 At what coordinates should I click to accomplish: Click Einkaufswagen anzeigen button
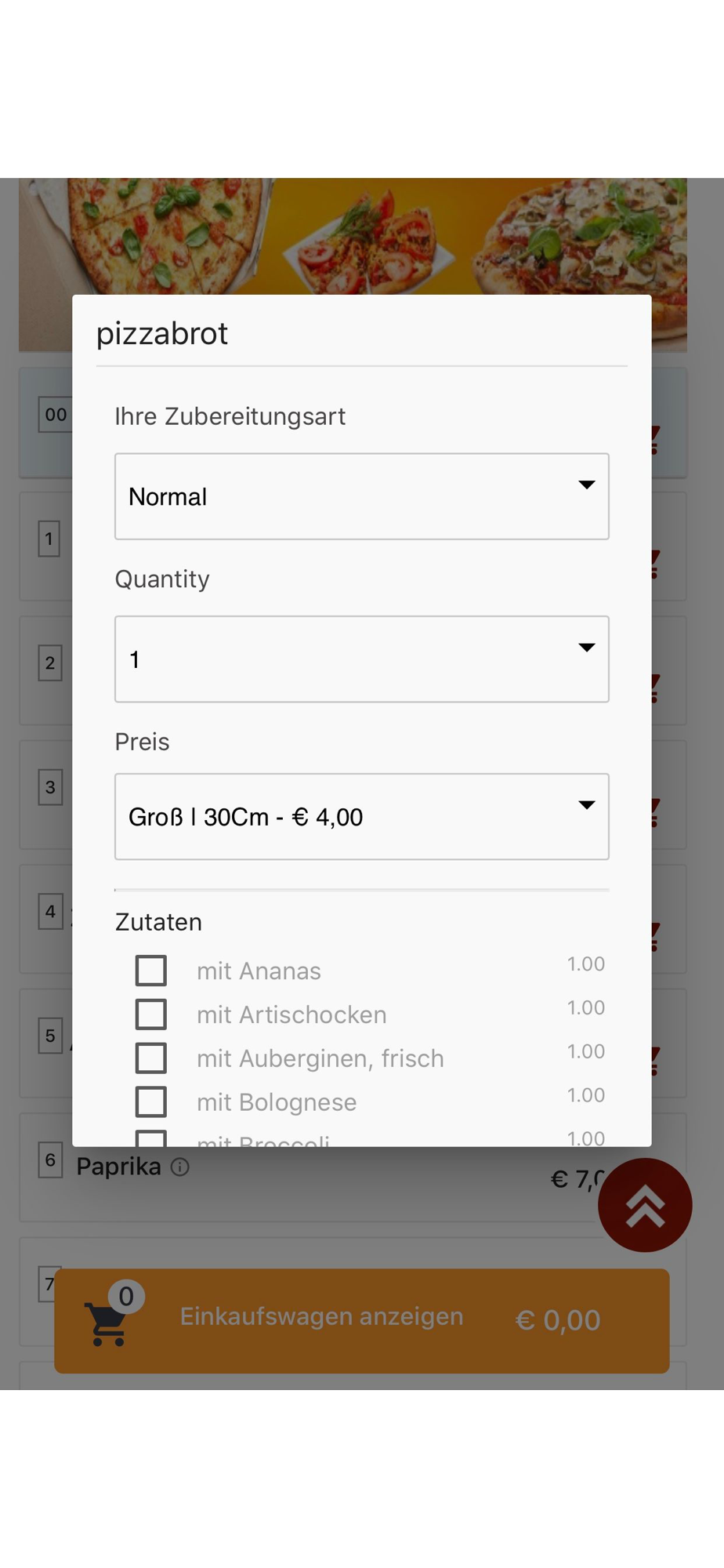[321, 1317]
